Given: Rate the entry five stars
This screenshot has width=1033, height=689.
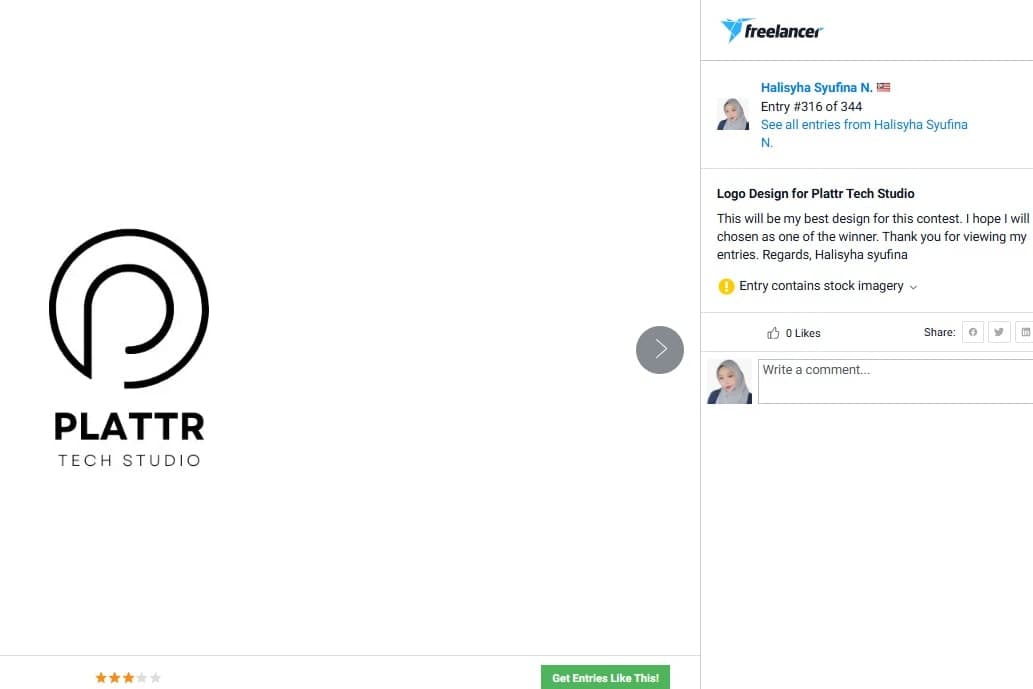Looking at the screenshot, I should 155,677.
